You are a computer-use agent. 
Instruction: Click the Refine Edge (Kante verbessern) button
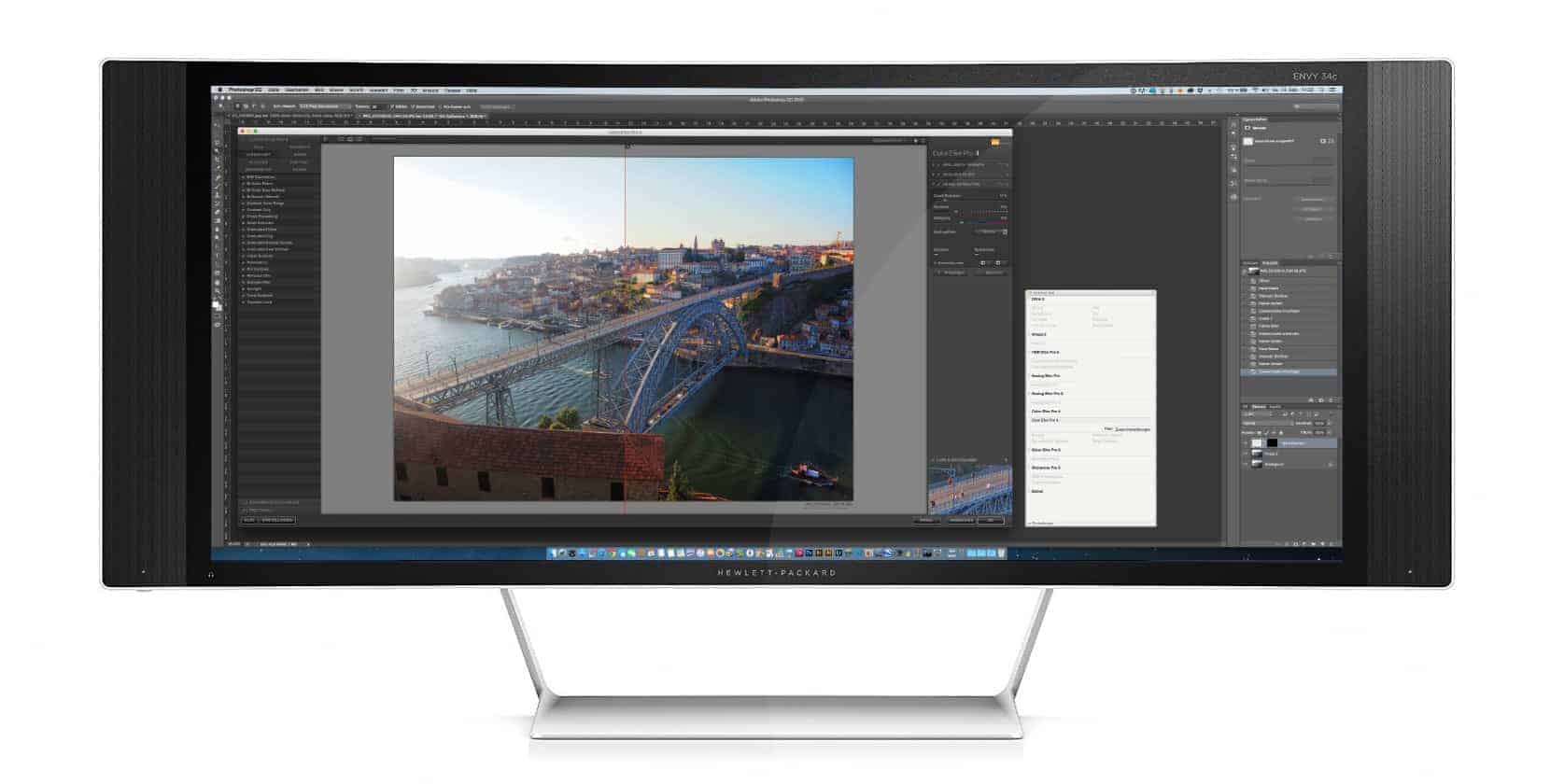tap(497, 106)
